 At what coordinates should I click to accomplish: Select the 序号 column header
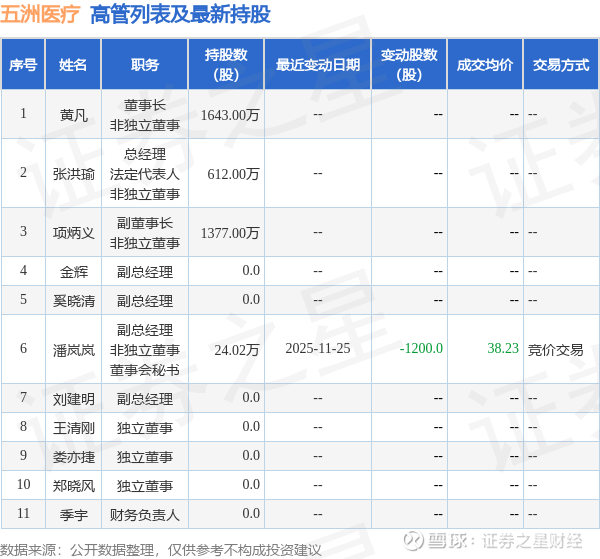pyautogui.click(x=23, y=64)
